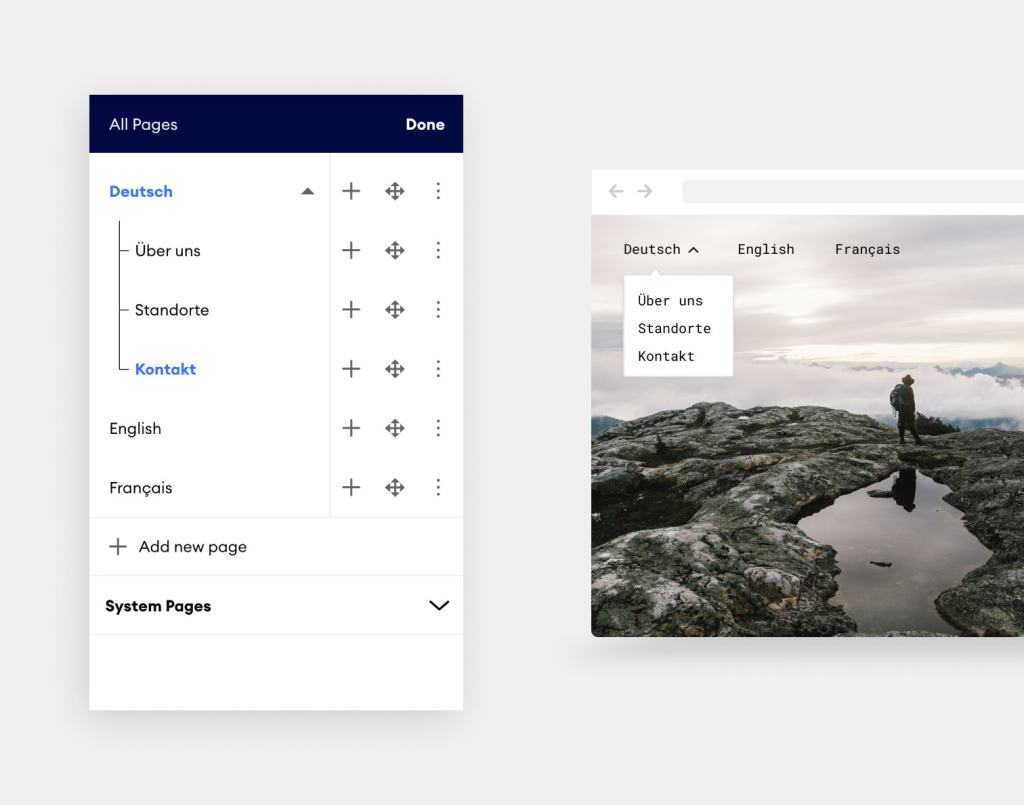Open more options for Über uns
This screenshot has width=1024, height=805.
tap(438, 250)
